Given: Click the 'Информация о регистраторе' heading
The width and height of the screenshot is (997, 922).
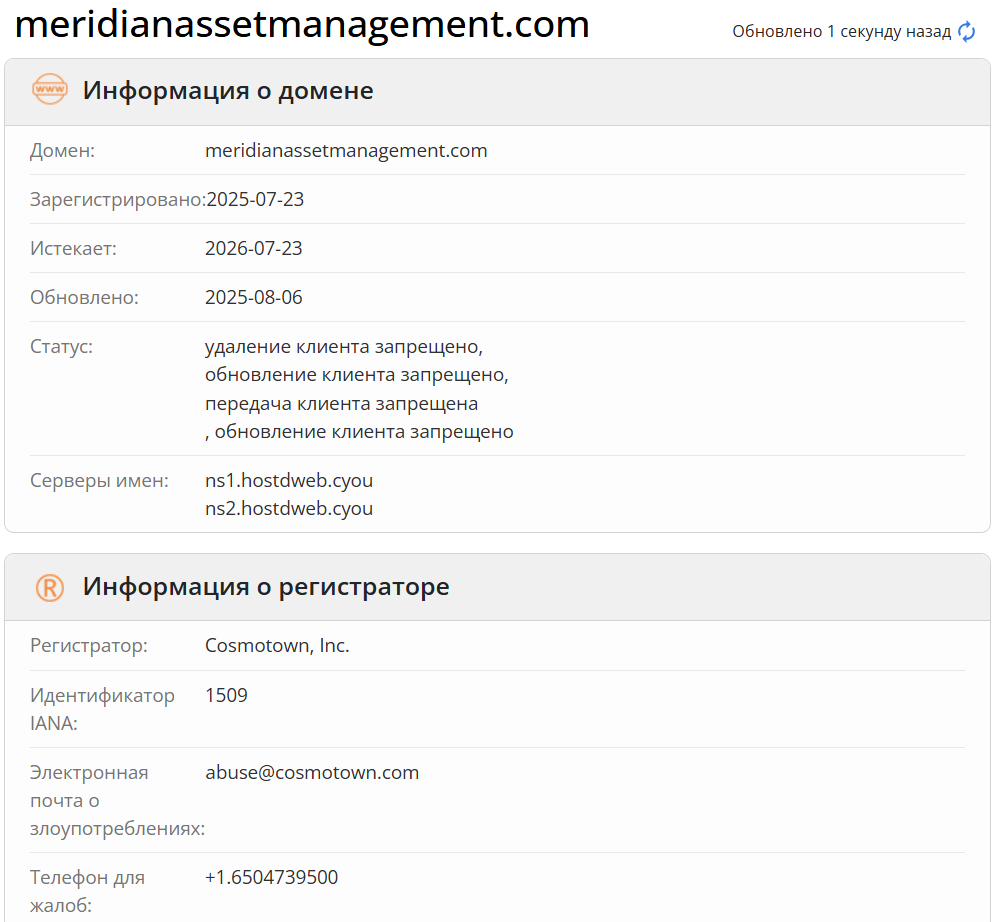Looking at the screenshot, I should pos(266,586).
